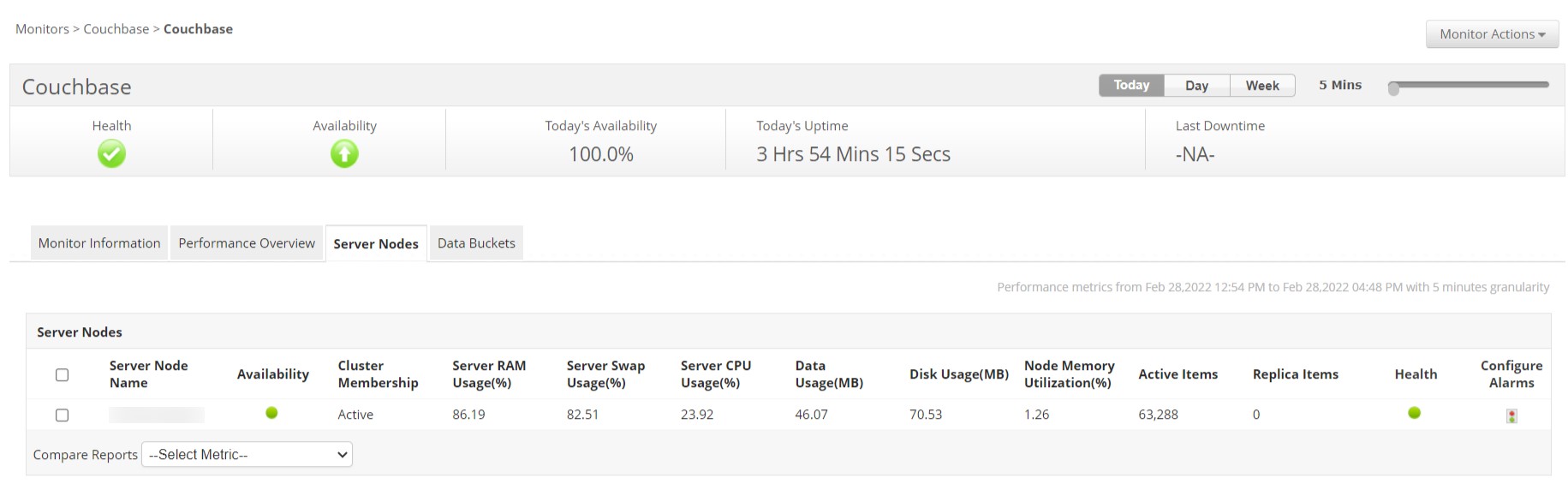Image resolution: width=1568 pixels, height=484 pixels.
Task: Expand the Select Metric compare dropdown
Action: (247, 455)
